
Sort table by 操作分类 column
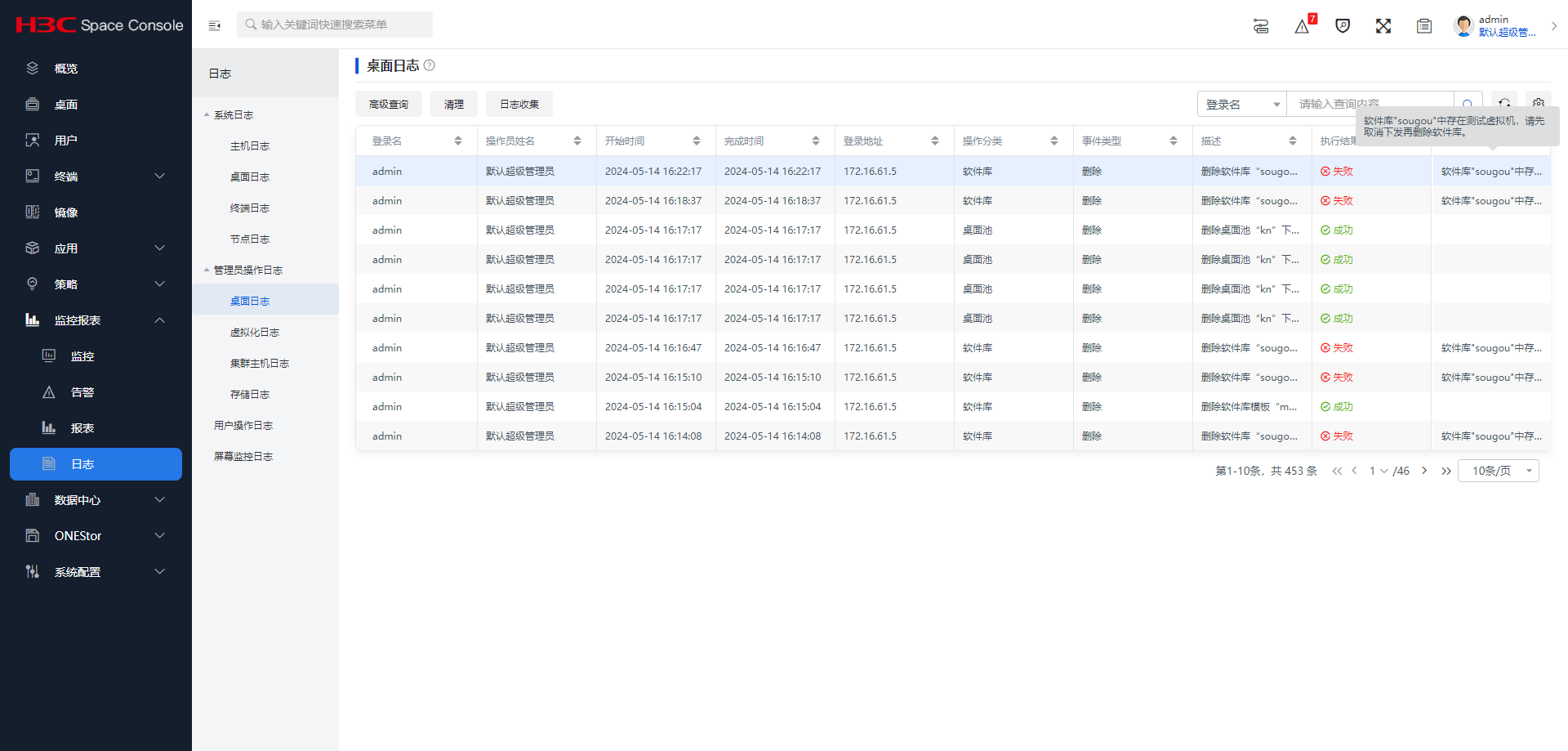point(1054,141)
